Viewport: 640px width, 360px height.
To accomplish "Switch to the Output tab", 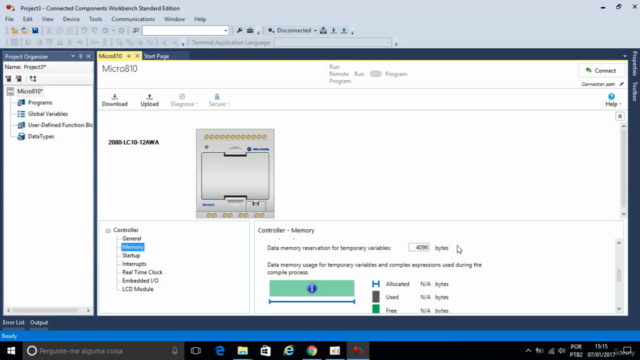I will [39, 322].
